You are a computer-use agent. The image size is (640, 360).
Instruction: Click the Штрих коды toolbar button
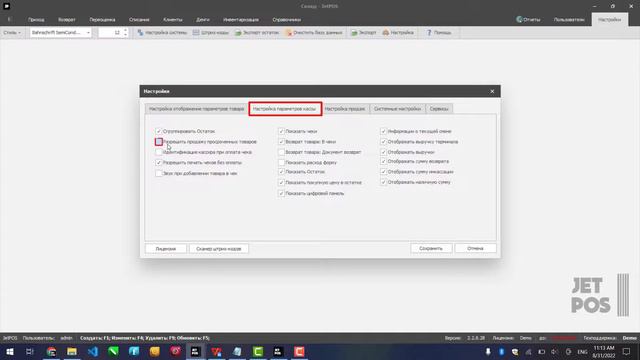211,32
